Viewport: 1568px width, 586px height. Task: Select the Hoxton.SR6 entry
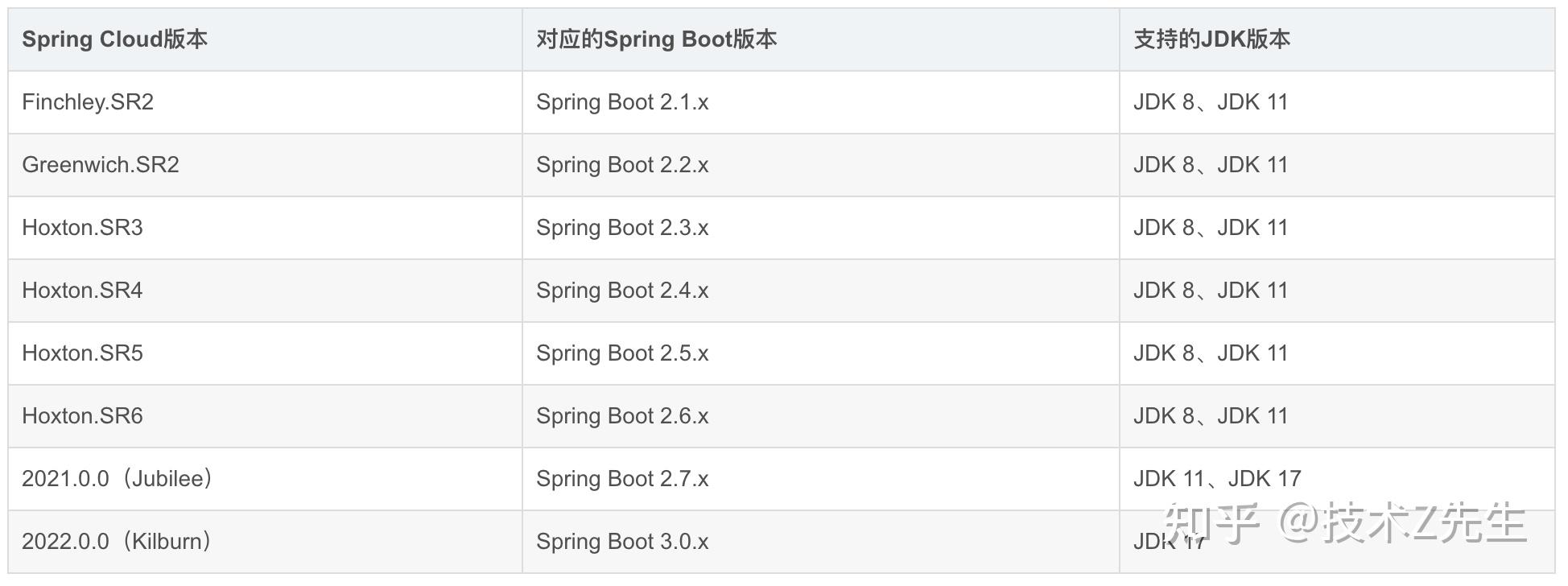[82, 416]
